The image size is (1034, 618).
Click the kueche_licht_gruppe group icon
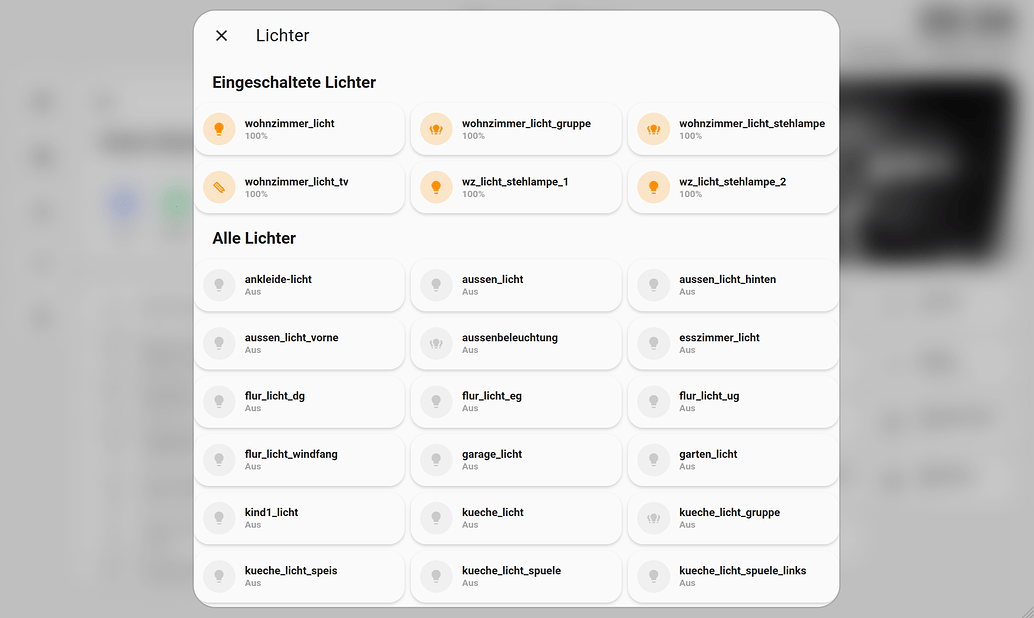[x=653, y=518]
